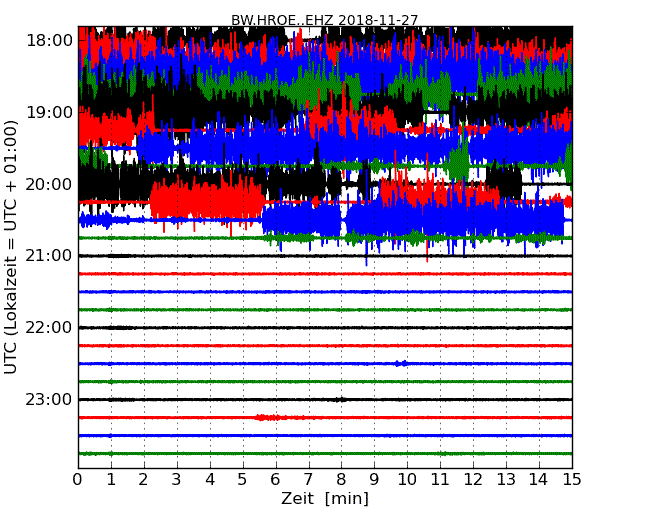Click the x-axis tick label 14
The width and height of the screenshot is (650, 520).
(538, 479)
